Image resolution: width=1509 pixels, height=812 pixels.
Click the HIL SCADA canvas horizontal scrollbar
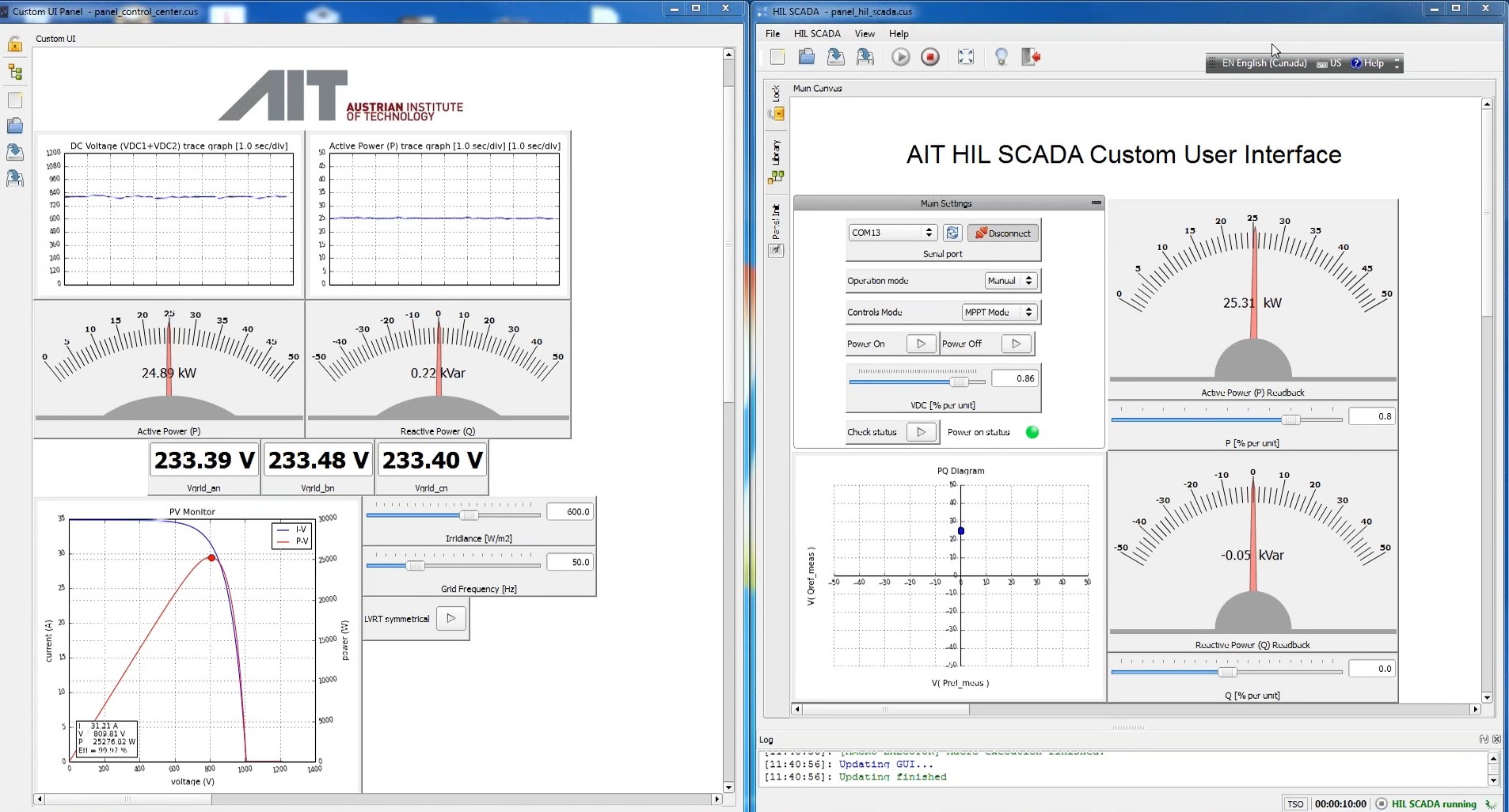(1135, 709)
